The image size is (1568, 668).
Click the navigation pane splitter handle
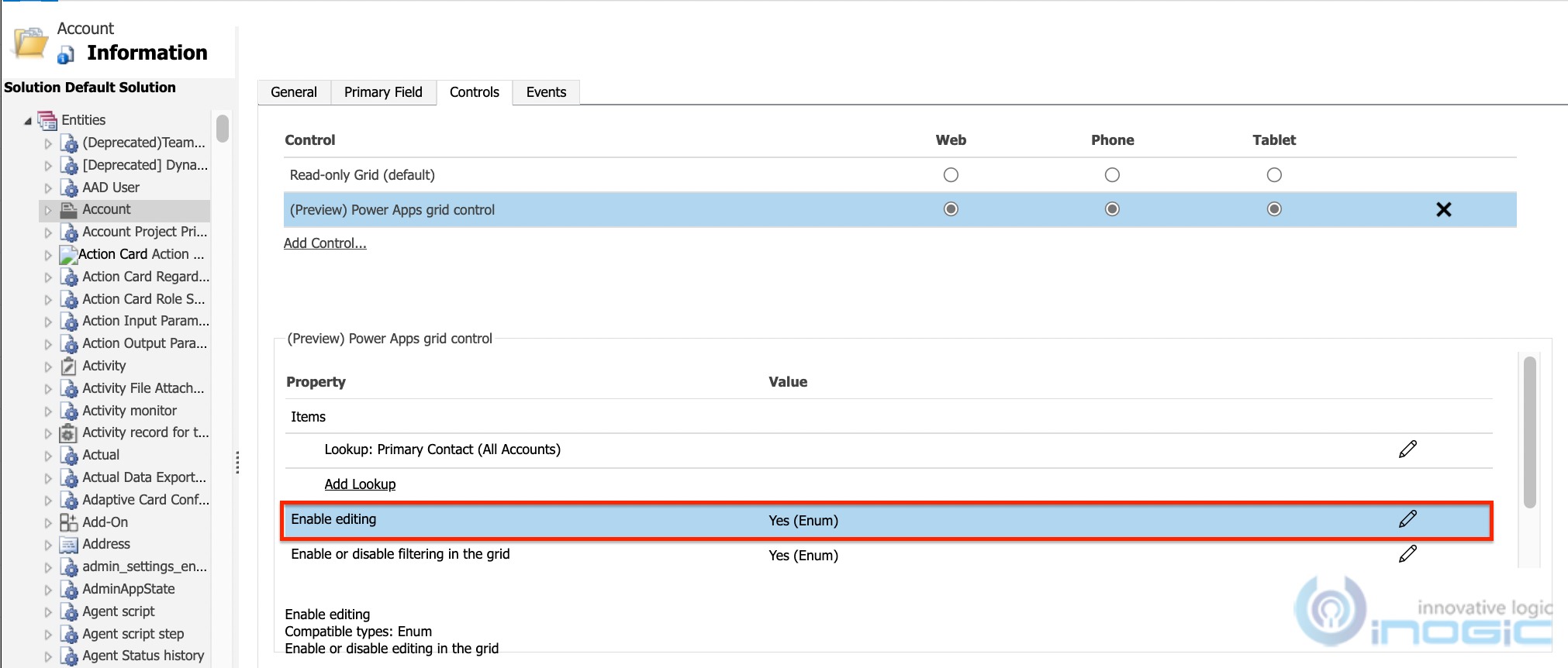237,463
